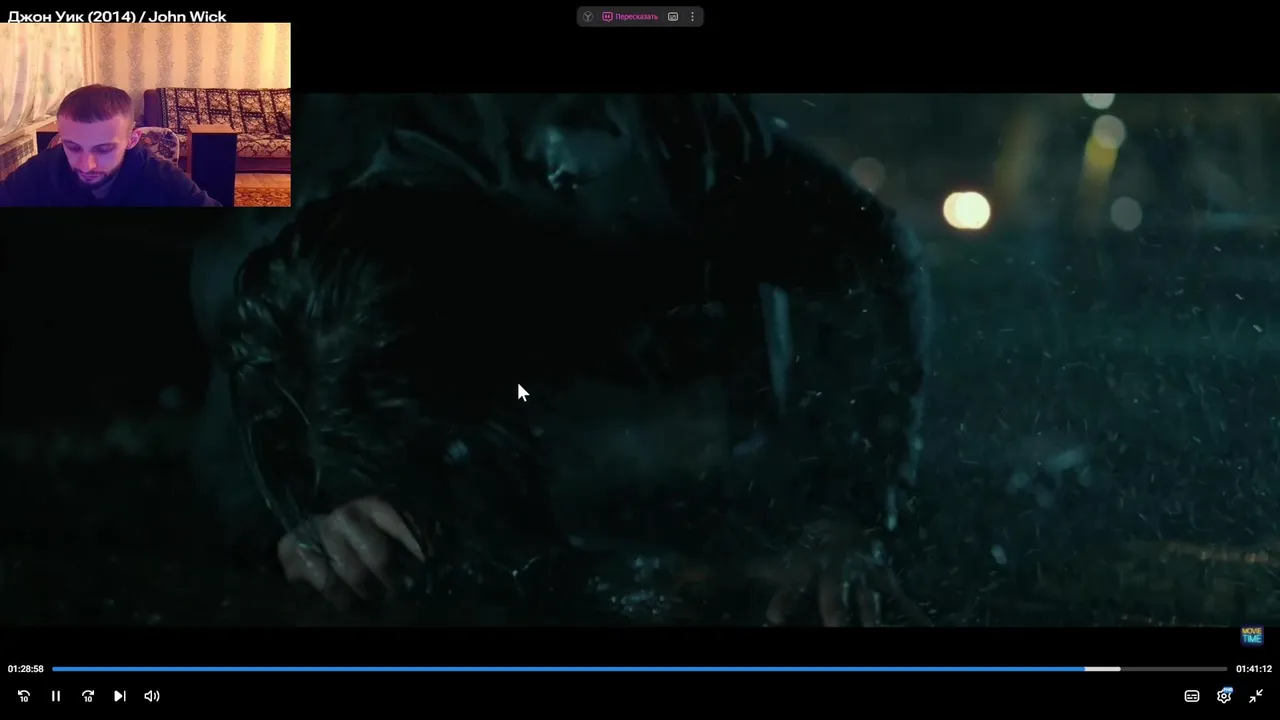
Task: Open picture-in-picture icon in top toolbar
Action: (x=673, y=17)
